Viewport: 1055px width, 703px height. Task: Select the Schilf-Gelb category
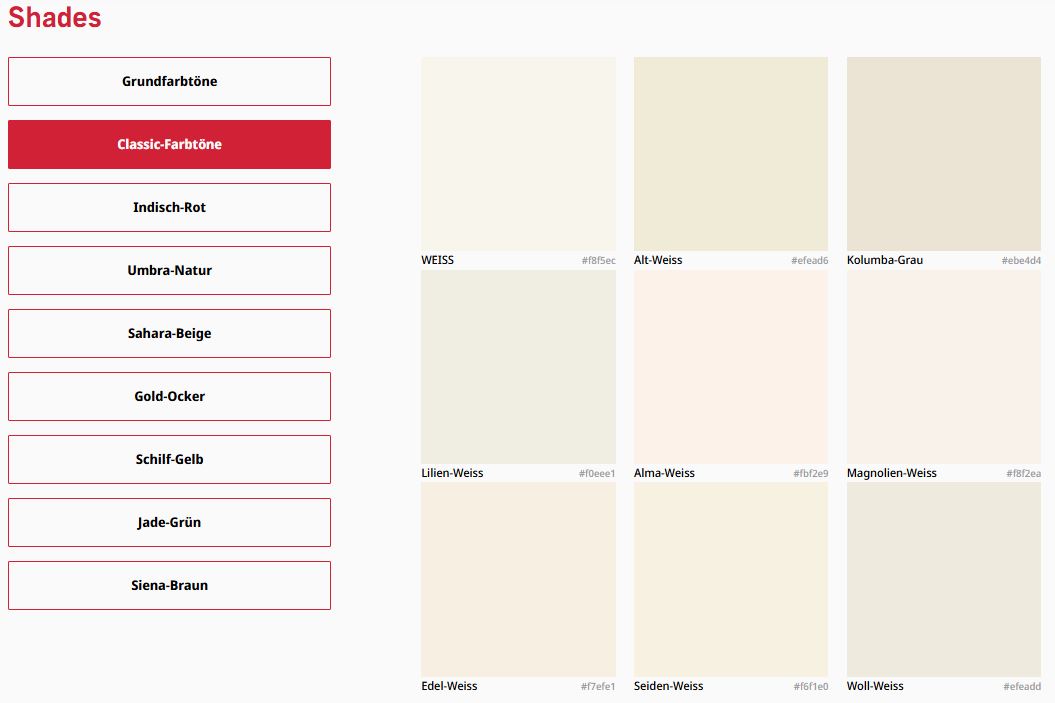click(169, 459)
